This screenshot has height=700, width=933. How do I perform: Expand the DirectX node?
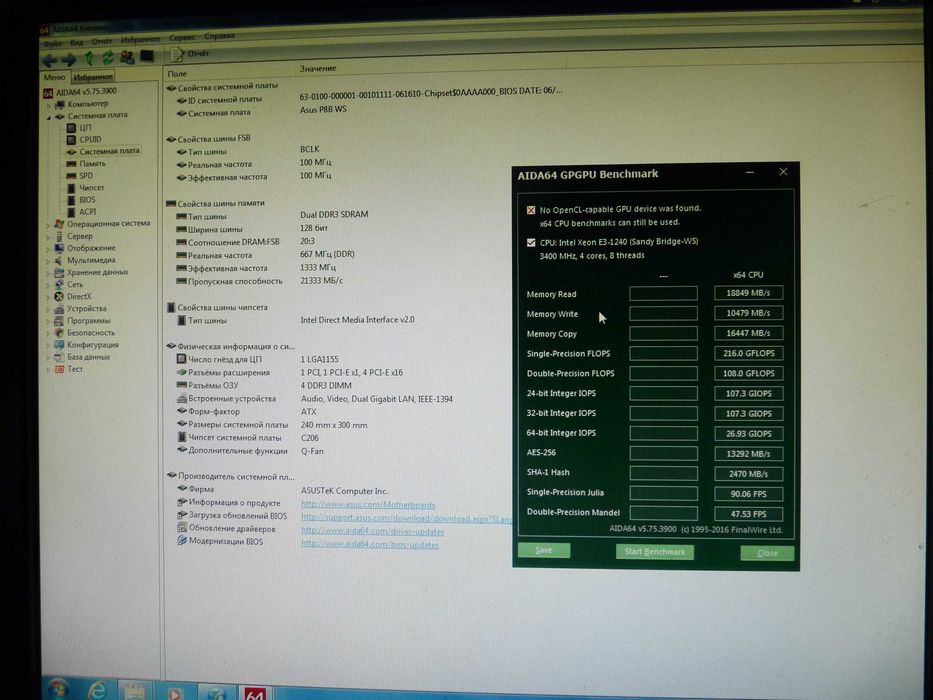coord(49,296)
